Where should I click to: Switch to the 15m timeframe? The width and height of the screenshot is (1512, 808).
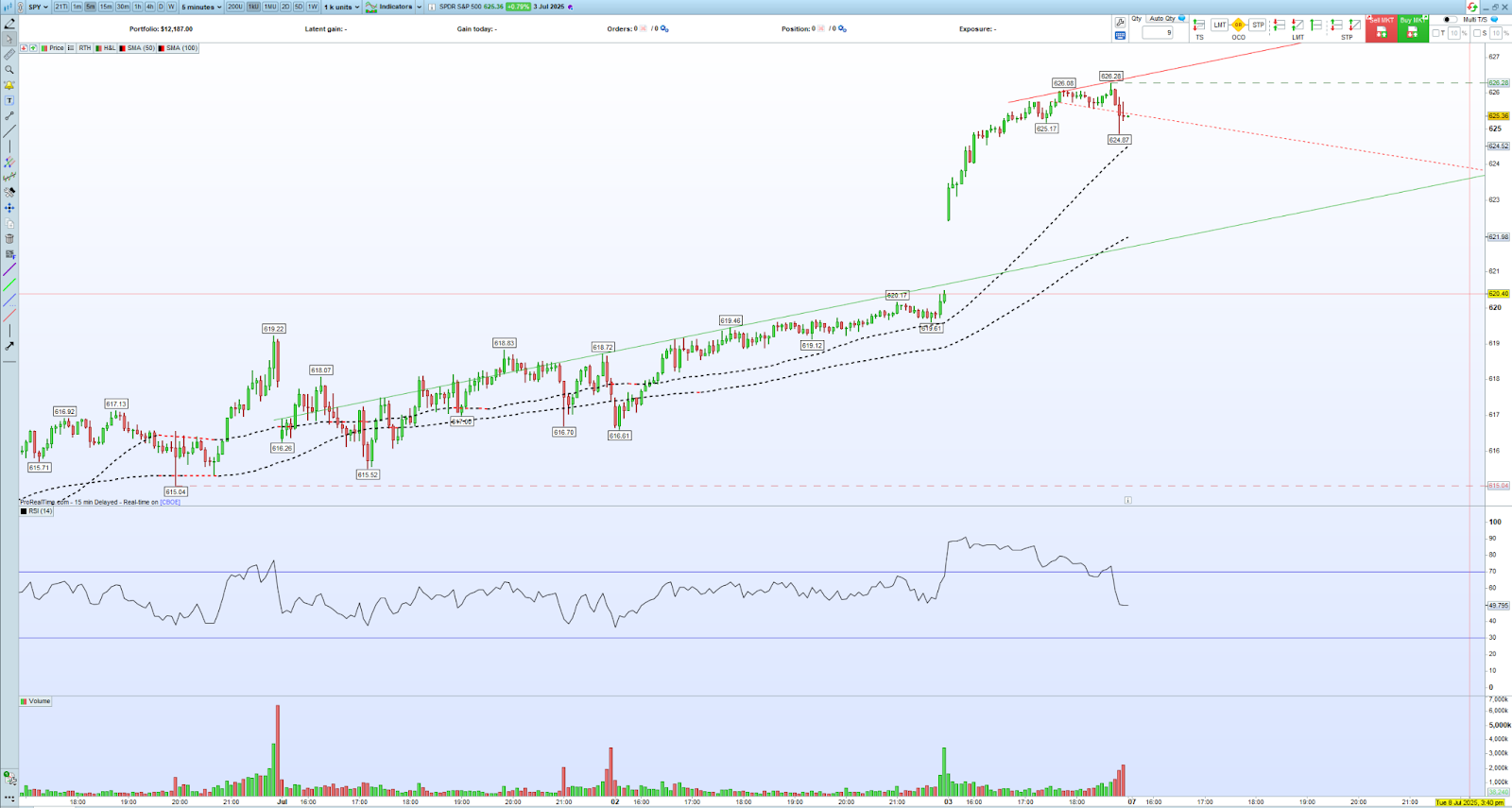tap(106, 7)
